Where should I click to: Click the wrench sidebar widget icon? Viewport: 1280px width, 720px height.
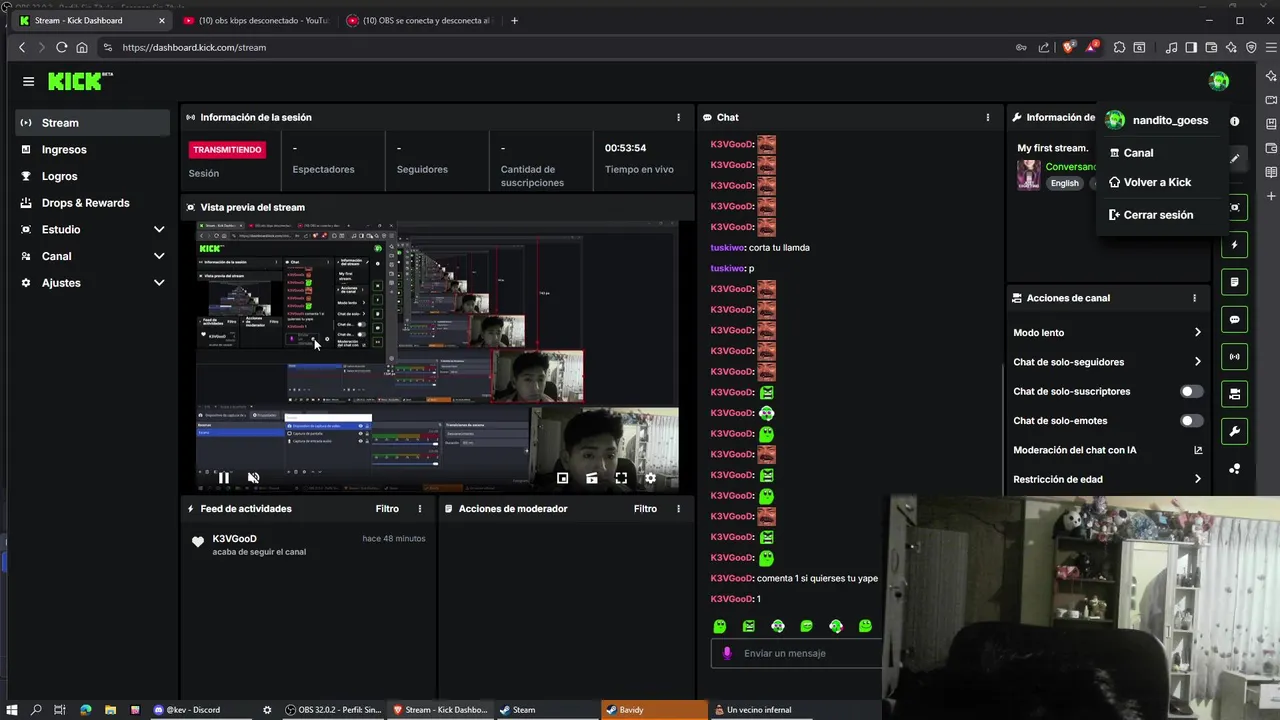click(1235, 432)
